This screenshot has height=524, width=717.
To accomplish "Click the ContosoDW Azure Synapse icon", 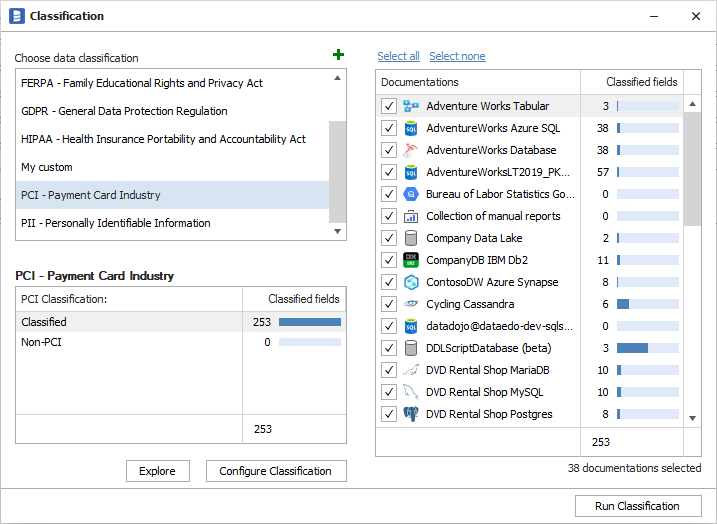I will [x=410, y=282].
